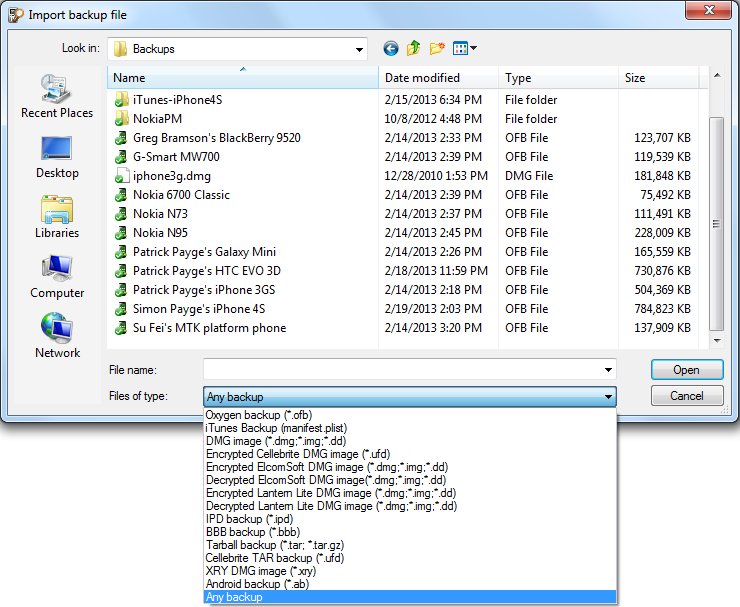The image size is (740, 607).
Task: Select the Nokia 6700 Classic file icon
Action: (x=121, y=194)
